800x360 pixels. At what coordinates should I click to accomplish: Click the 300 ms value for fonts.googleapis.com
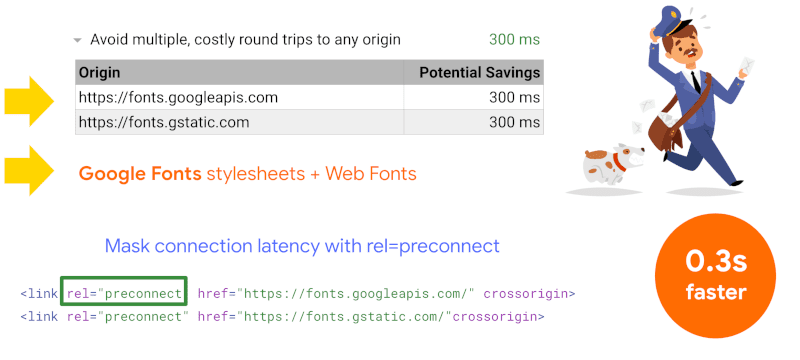[x=514, y=97]
